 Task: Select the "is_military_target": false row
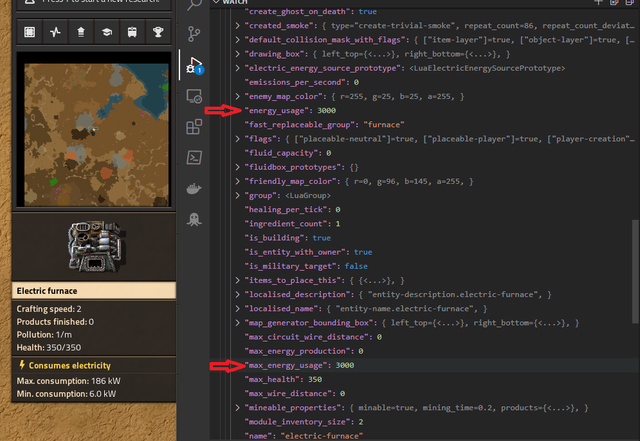[x=424, y=266]
